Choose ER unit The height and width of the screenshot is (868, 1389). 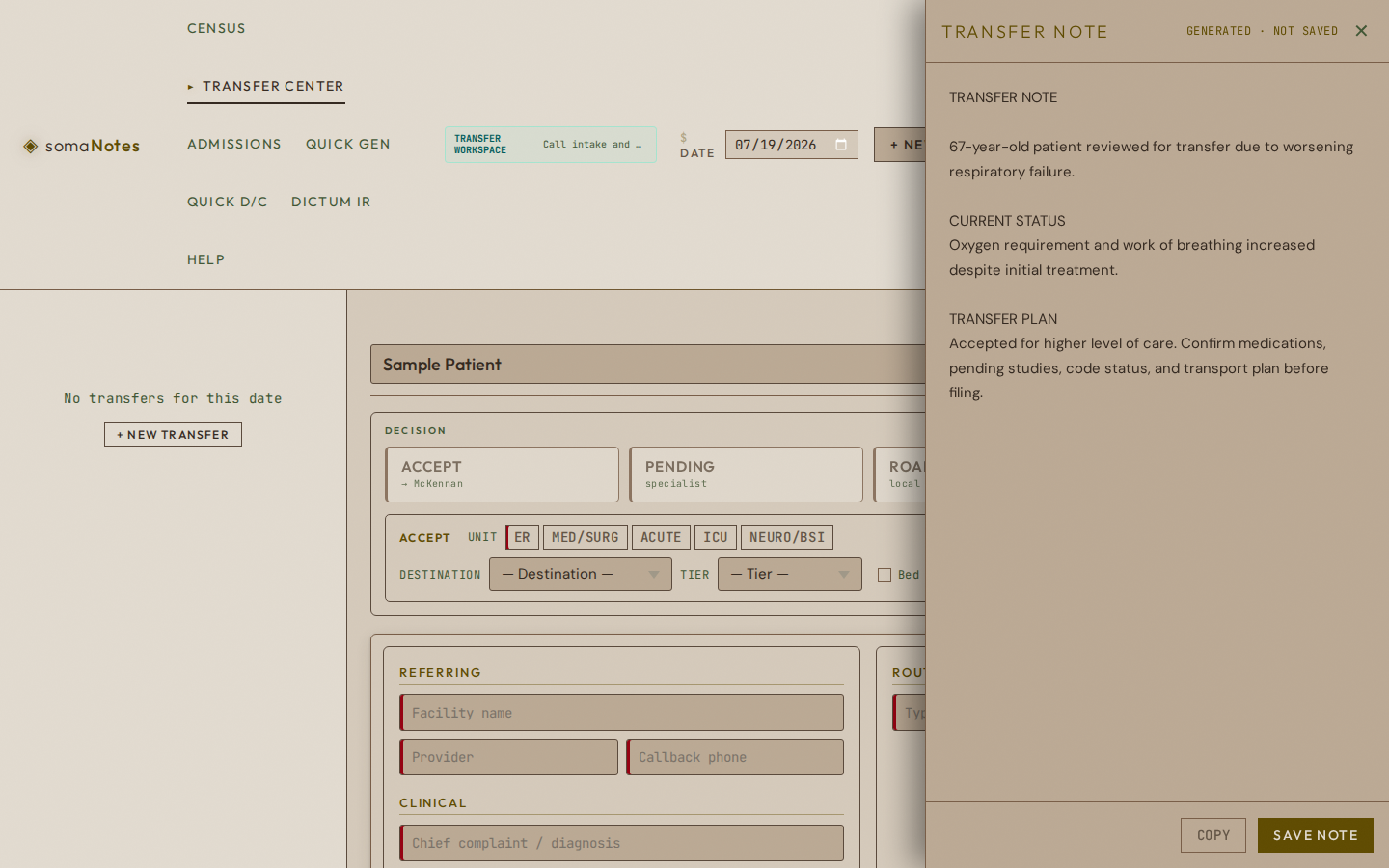[x=522, y=537]
